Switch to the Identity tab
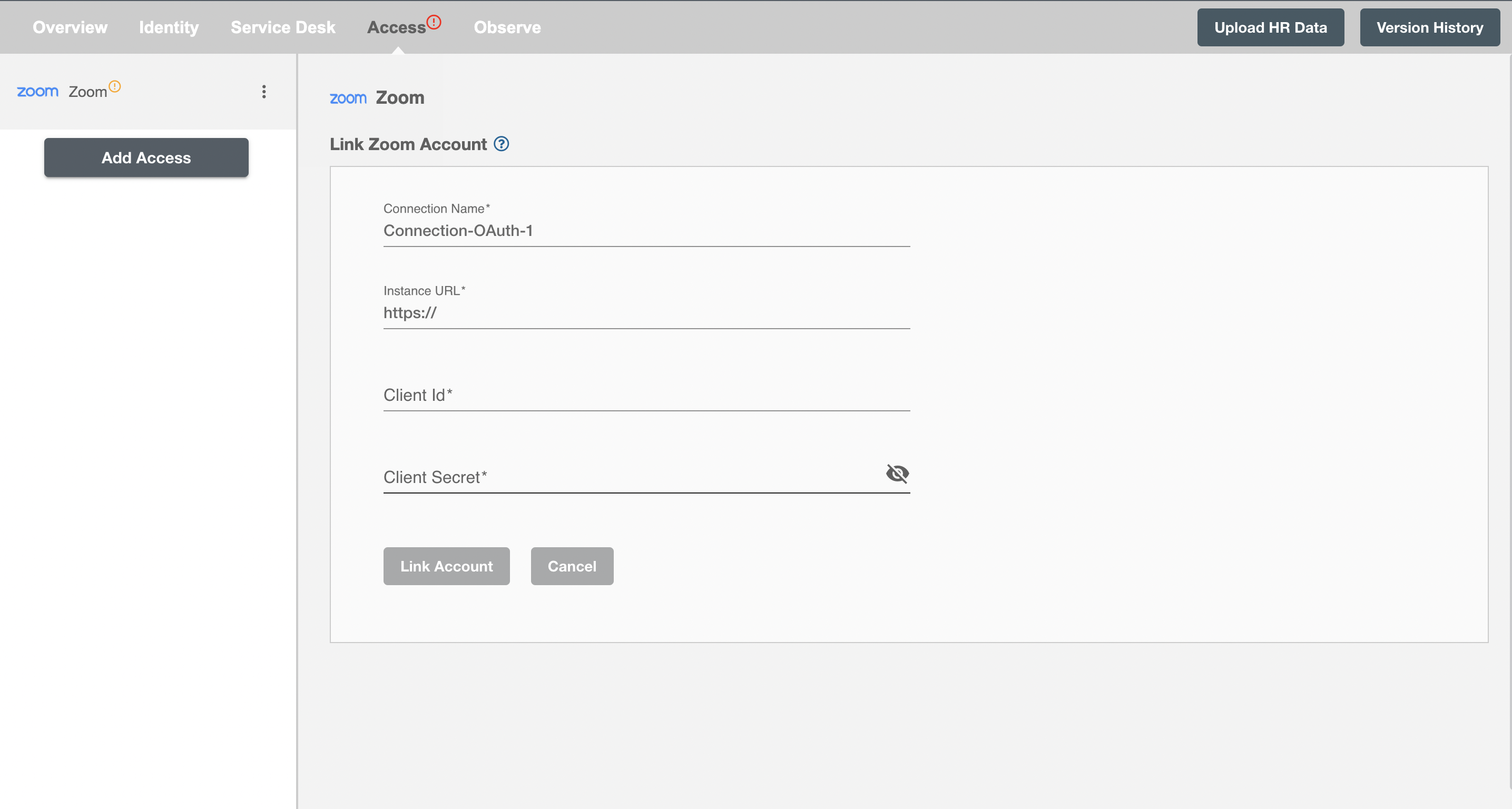Screen dimensions: 1512x809 [169, 27]
